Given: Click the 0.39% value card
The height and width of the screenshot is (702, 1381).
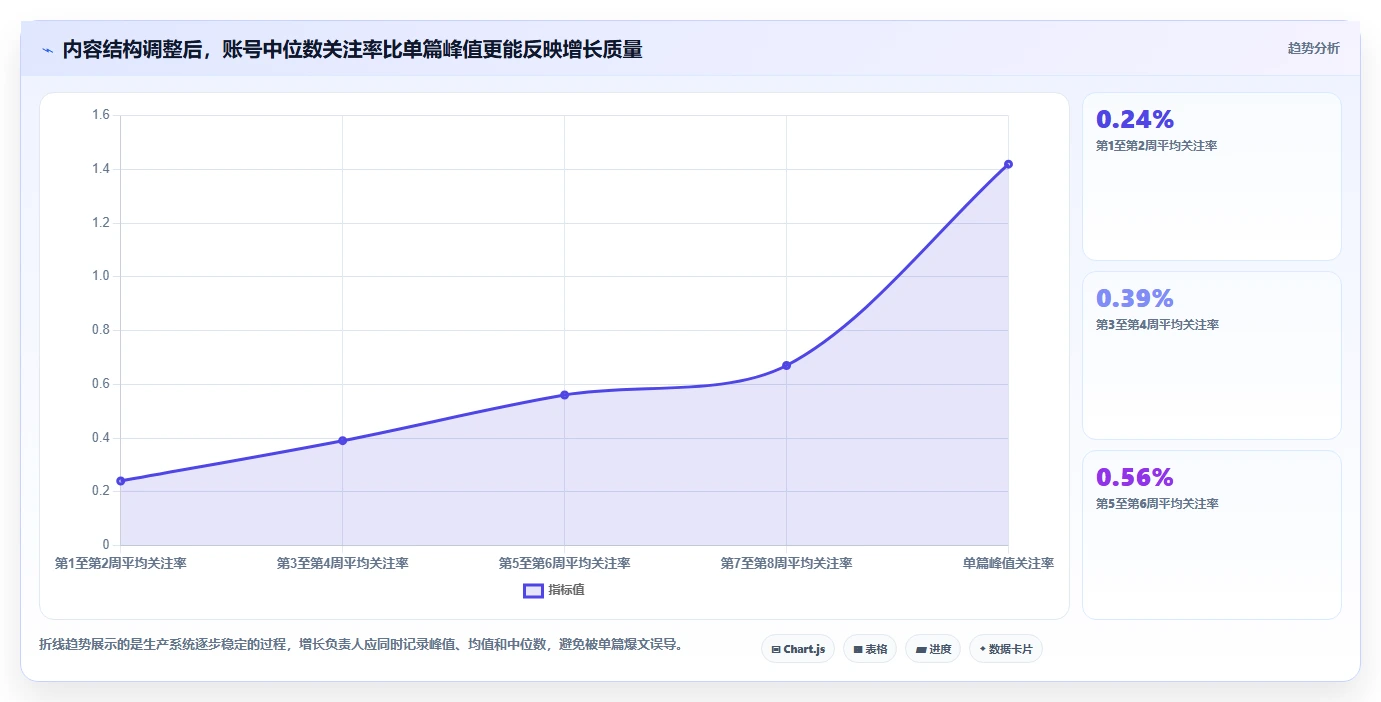Looking at the screenshot, I should click(1211, 355).
